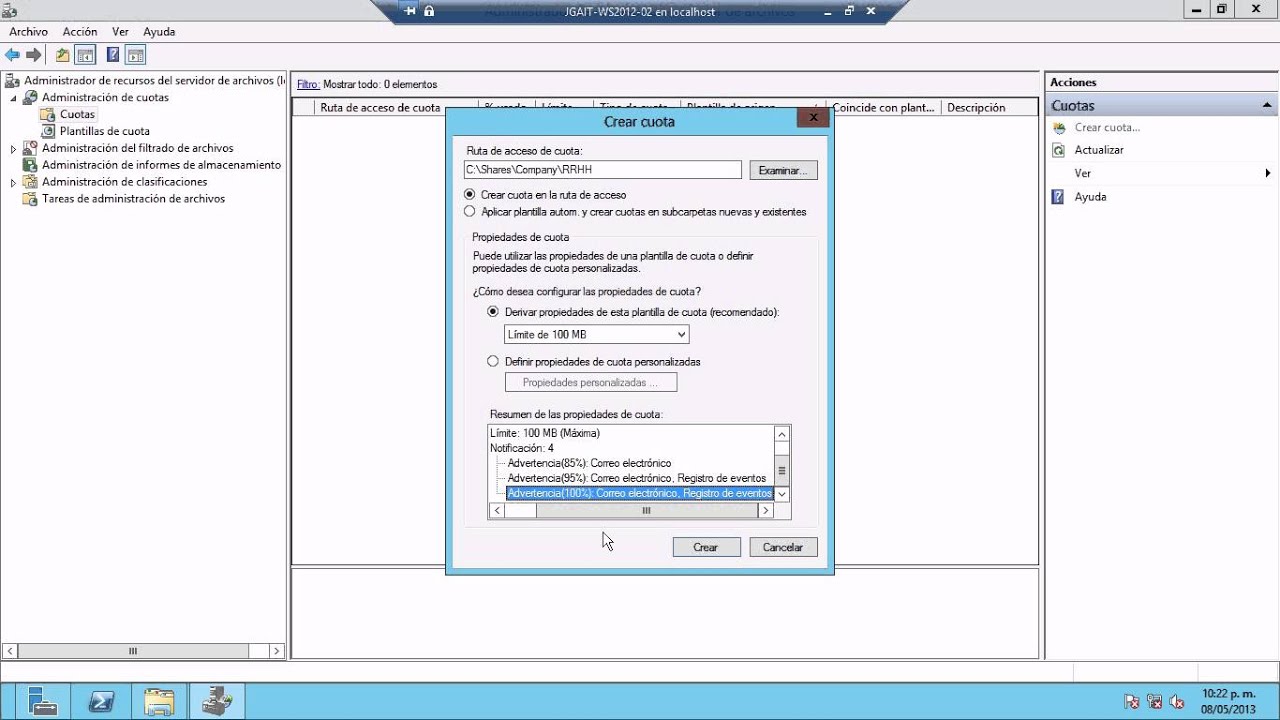Click the Filtro link above the list
This screenshot has height=720, width=1280.
308,85
